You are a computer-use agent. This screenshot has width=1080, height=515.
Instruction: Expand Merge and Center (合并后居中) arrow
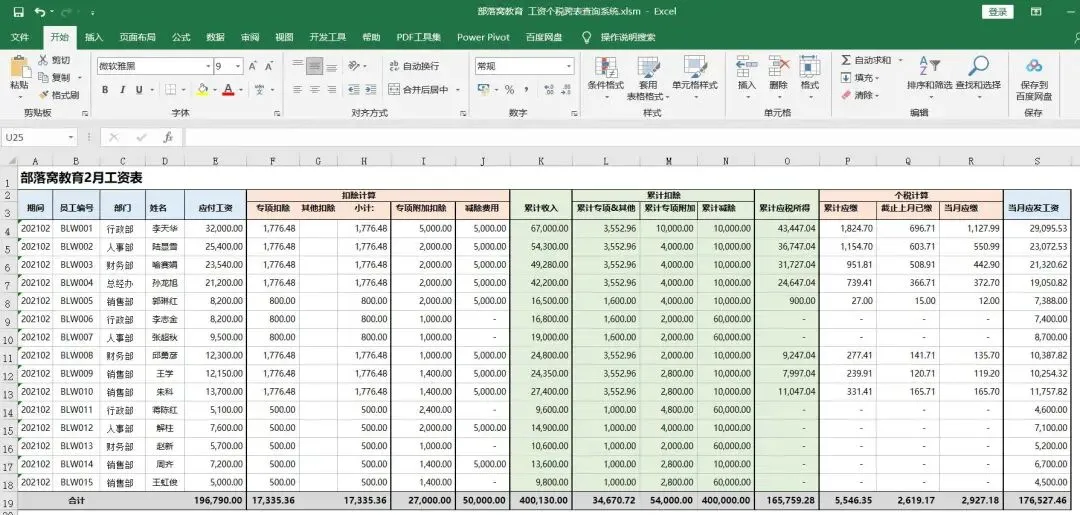point(458,90)
